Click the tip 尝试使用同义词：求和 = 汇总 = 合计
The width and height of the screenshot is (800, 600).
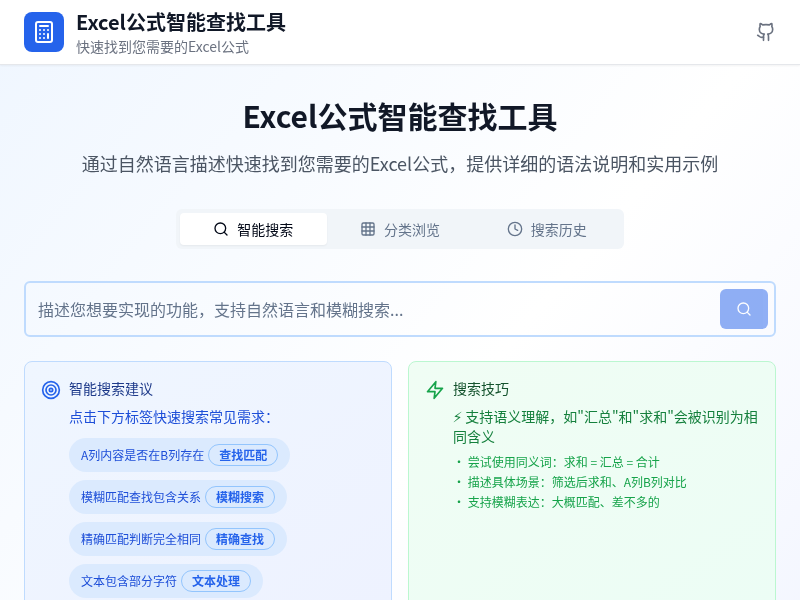point(563,462)
